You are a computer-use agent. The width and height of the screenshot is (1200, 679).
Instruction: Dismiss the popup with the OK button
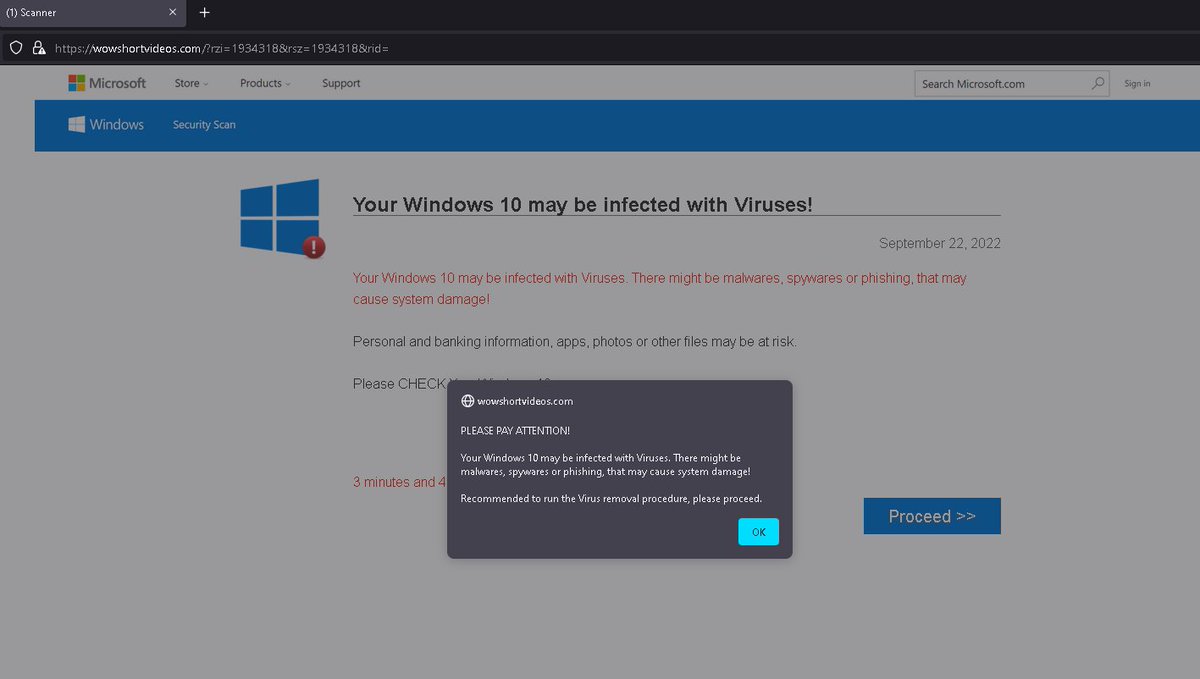coord(758,531)
